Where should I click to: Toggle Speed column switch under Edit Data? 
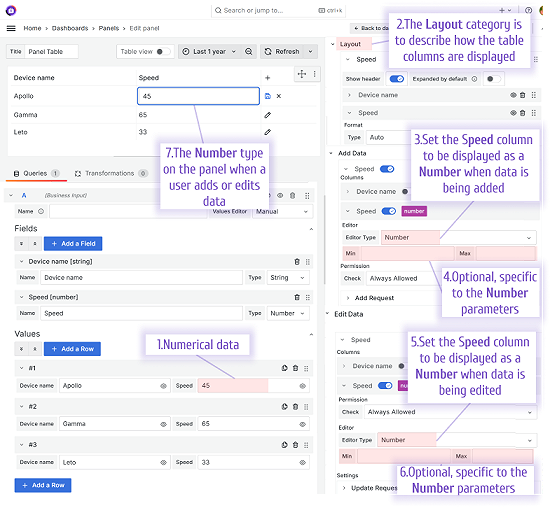click(385, 386)
